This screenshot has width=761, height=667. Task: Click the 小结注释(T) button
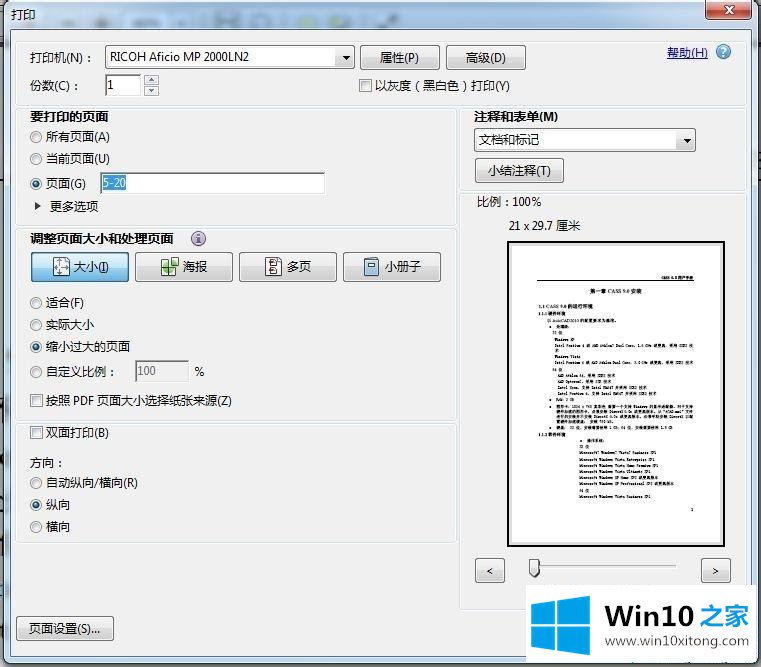pyautogui.click(x=519, y=170)
